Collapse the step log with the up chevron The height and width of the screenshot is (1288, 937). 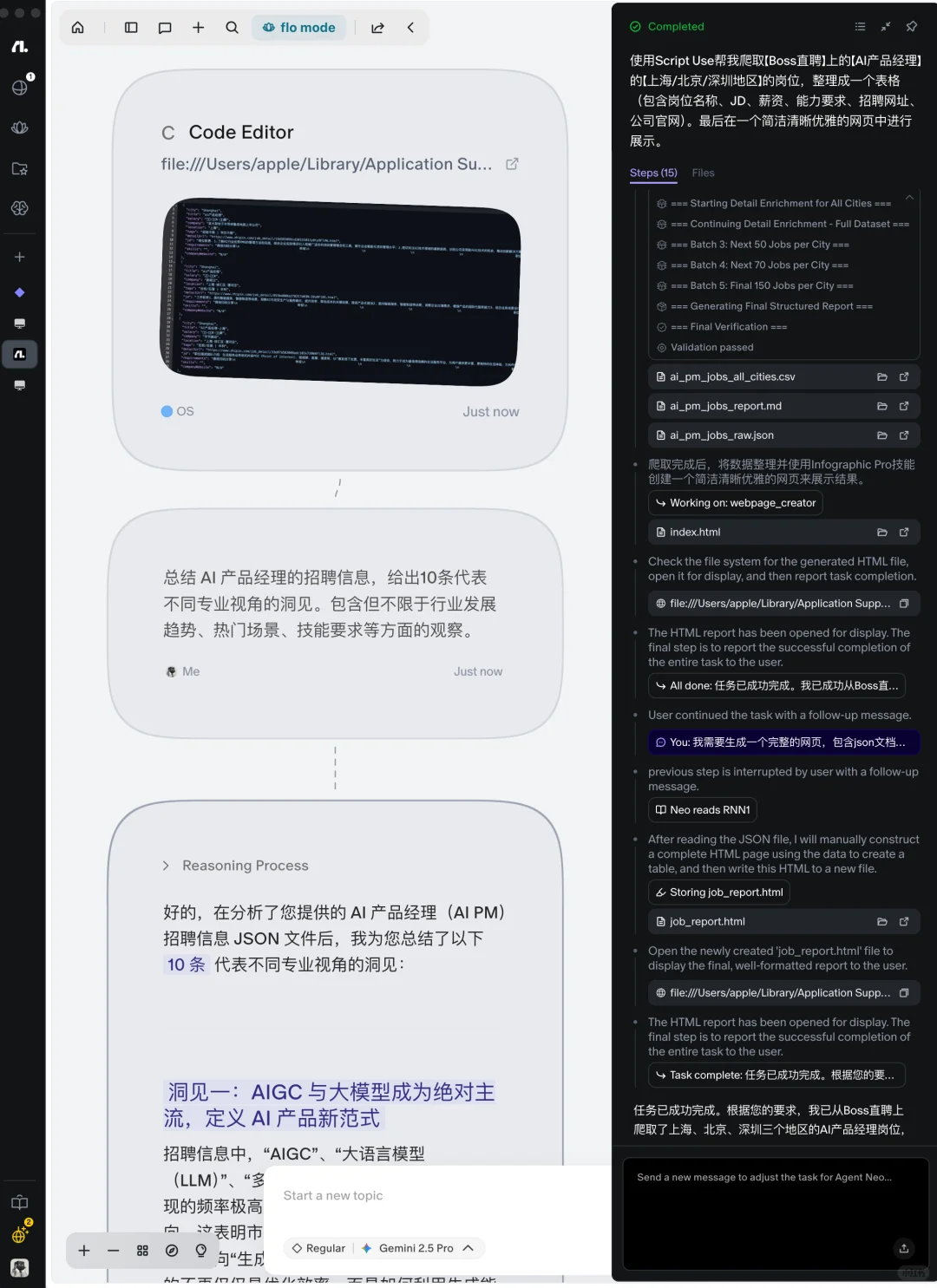click(909, 198)
